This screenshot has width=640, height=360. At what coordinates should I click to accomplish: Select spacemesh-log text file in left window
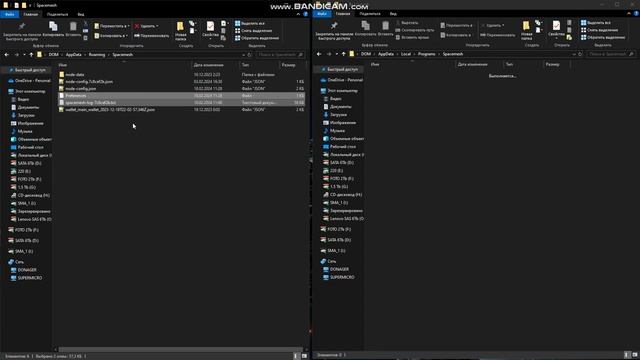click(181, 102)
